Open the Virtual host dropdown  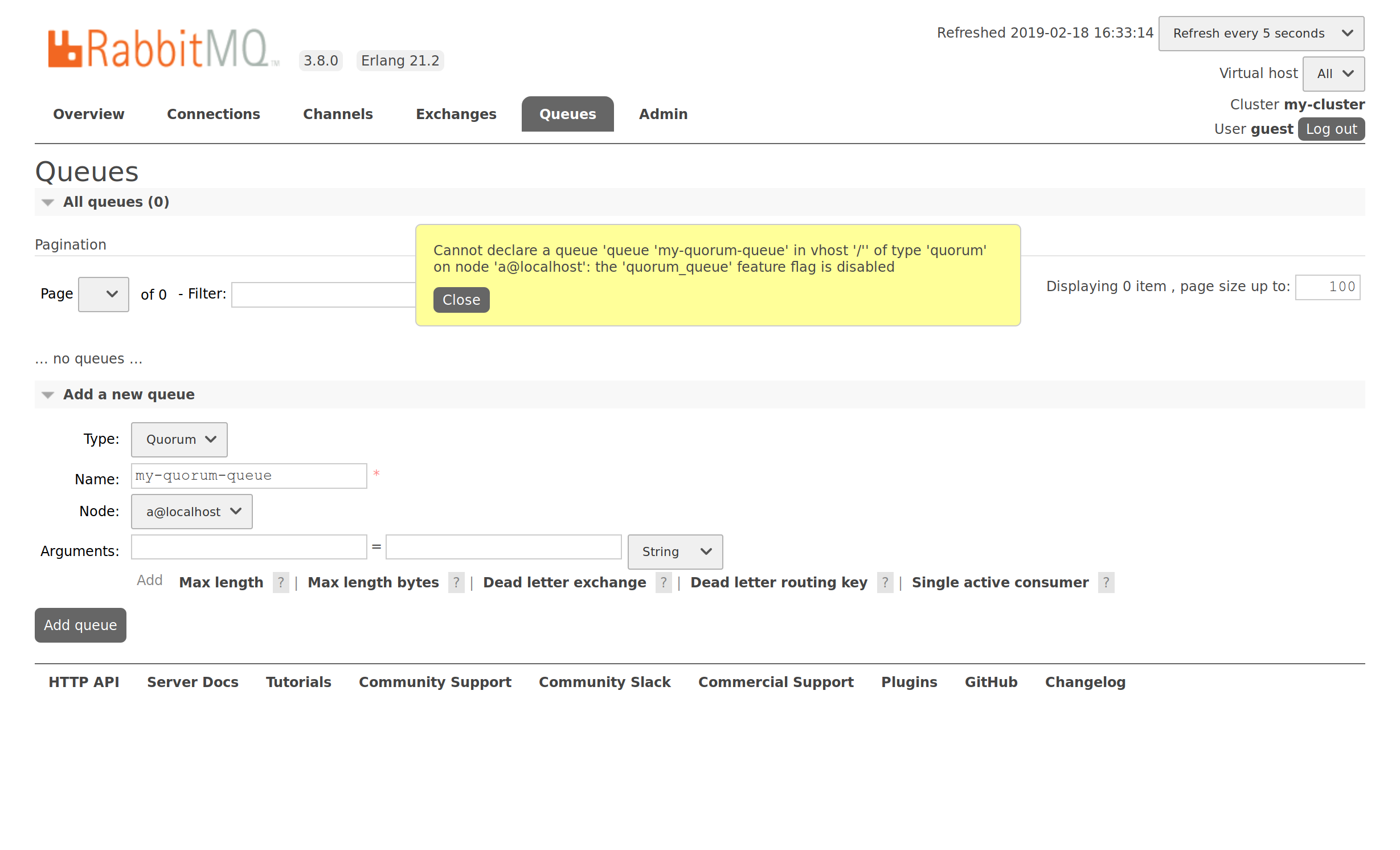(x=1333, y=73)
